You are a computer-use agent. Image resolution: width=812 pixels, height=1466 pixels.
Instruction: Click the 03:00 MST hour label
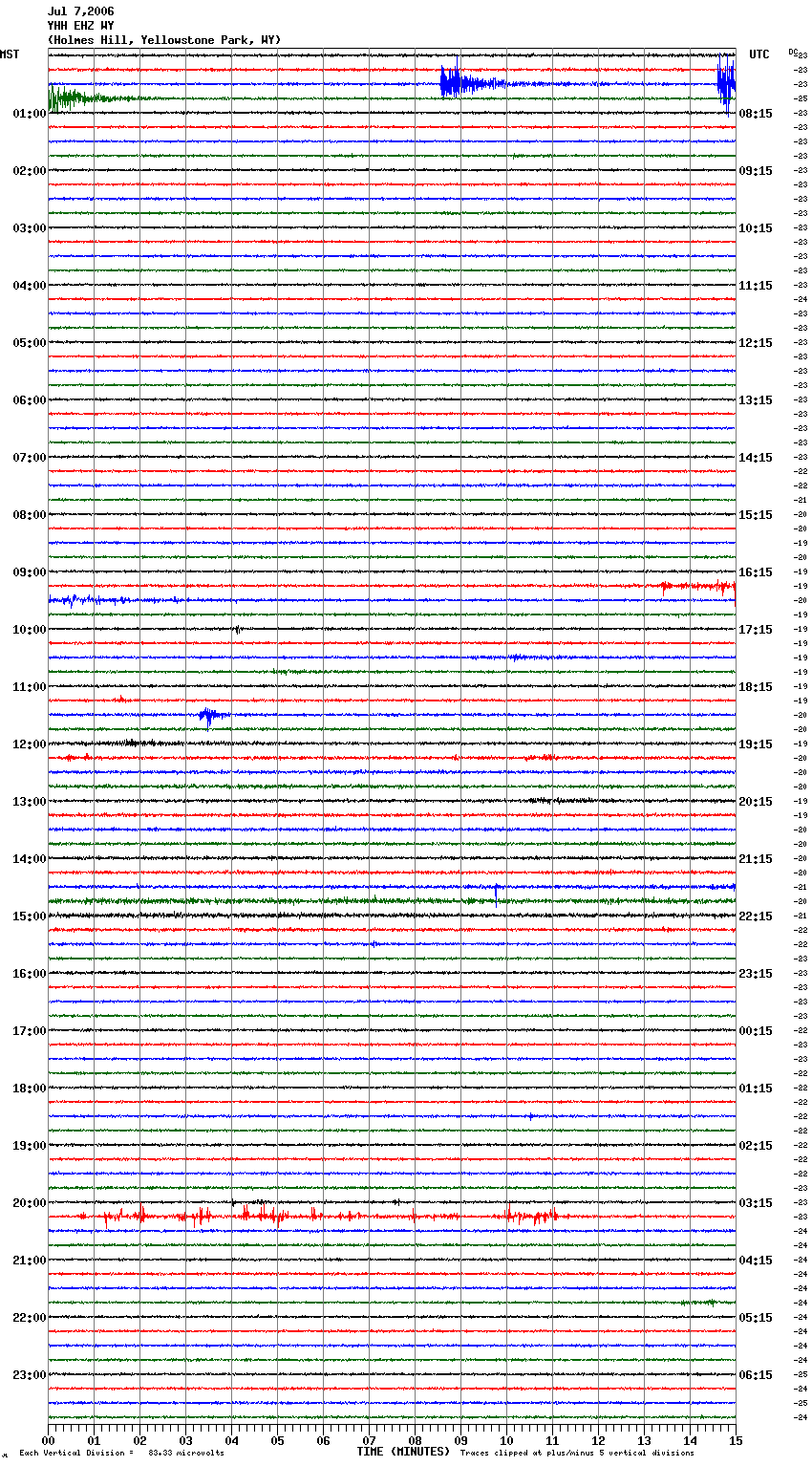coord(30,228)
